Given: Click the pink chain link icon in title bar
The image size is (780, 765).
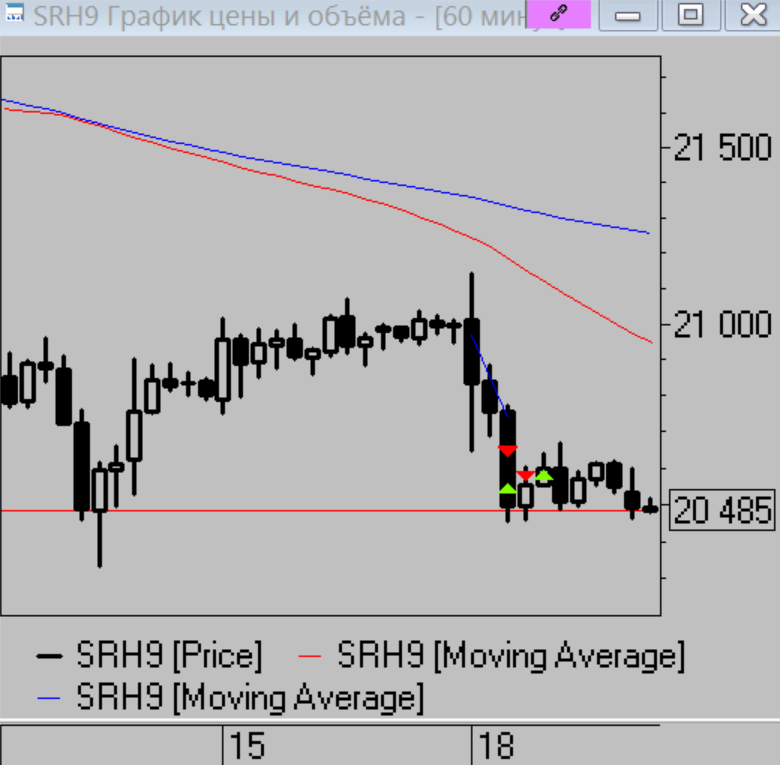Looking at the screenshot, I should [x=559, y=14].
